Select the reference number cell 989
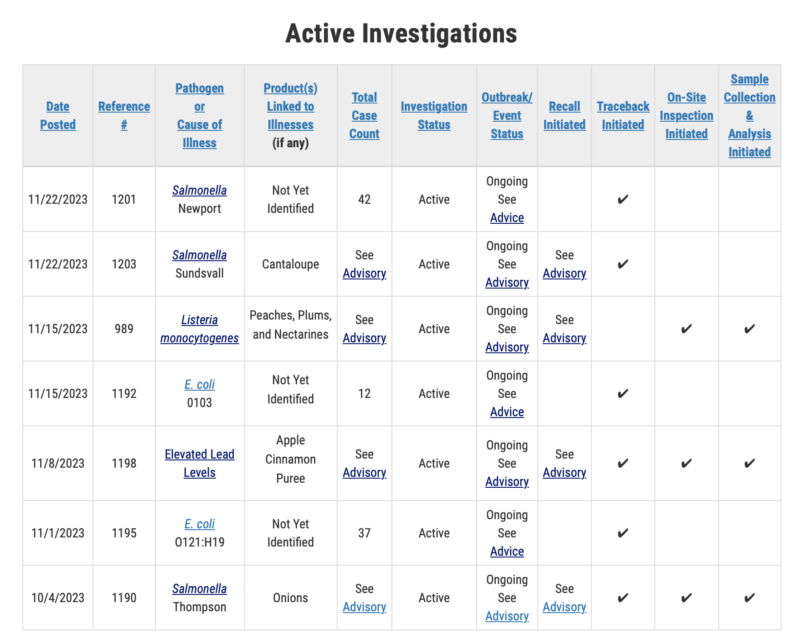The width and height of the screenshot is (802, 640). 124,329
